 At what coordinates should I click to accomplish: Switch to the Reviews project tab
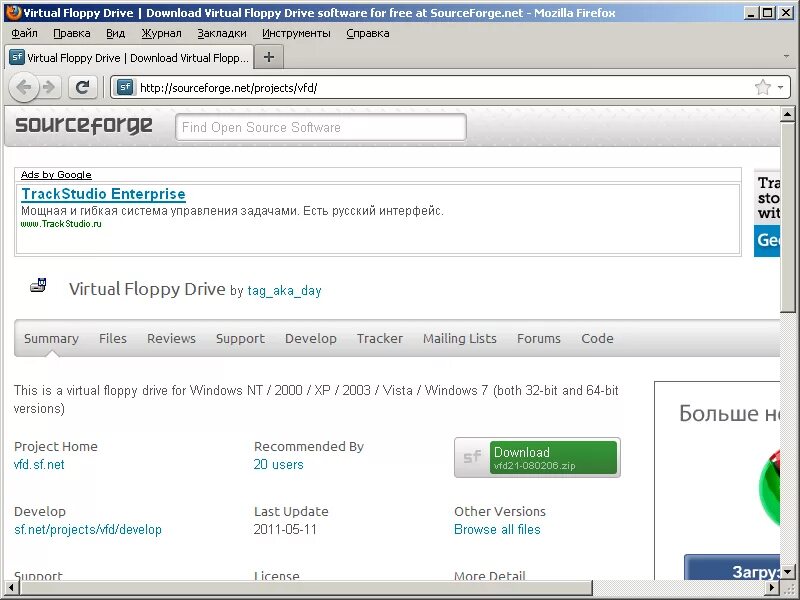tap(171, 338)
